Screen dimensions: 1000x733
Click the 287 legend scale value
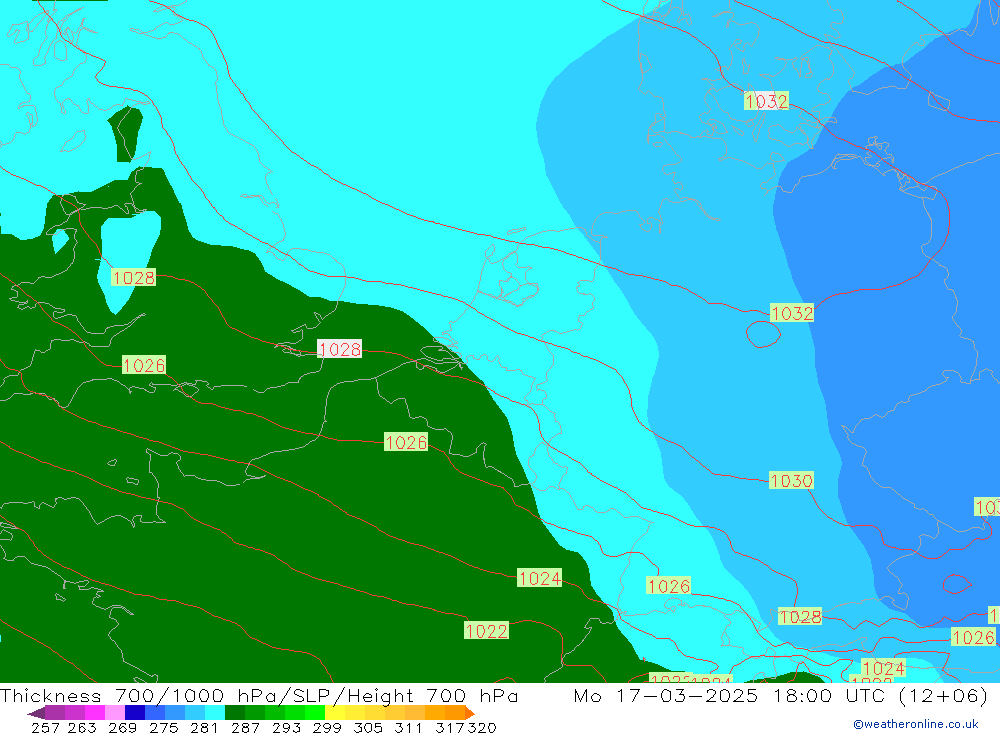click(246, 727)
